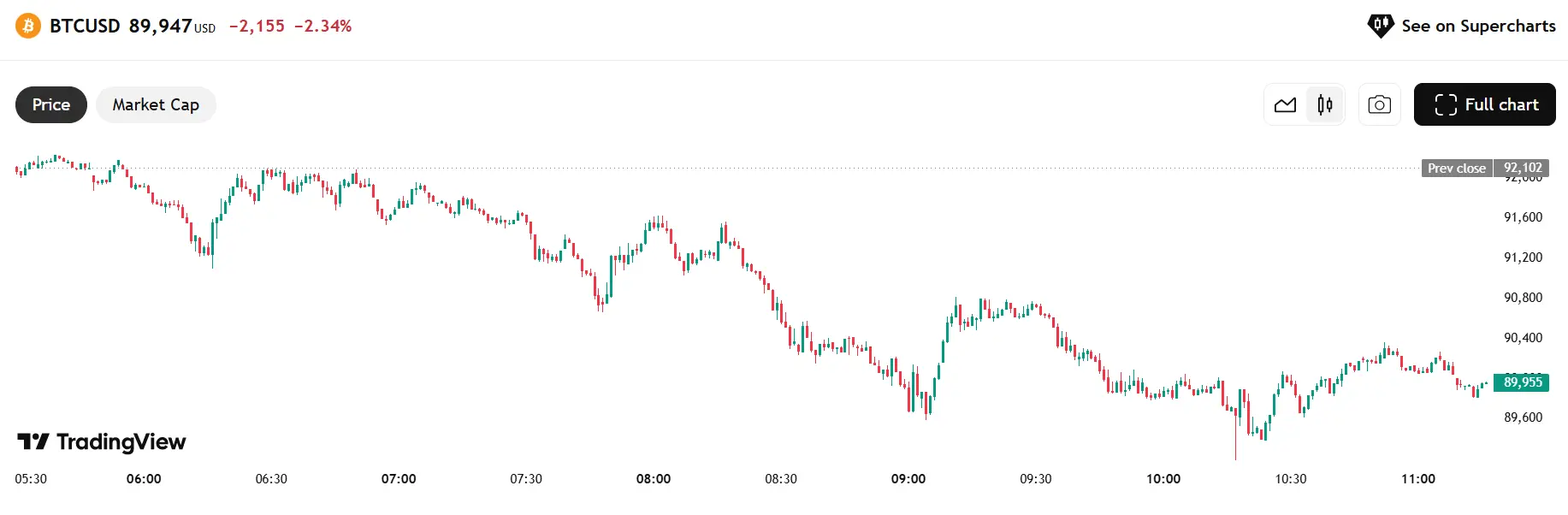The height and width of the screenshot is (515, 1568).
Task: Click the Bitcoin logo icon
Action: [26, 26]
